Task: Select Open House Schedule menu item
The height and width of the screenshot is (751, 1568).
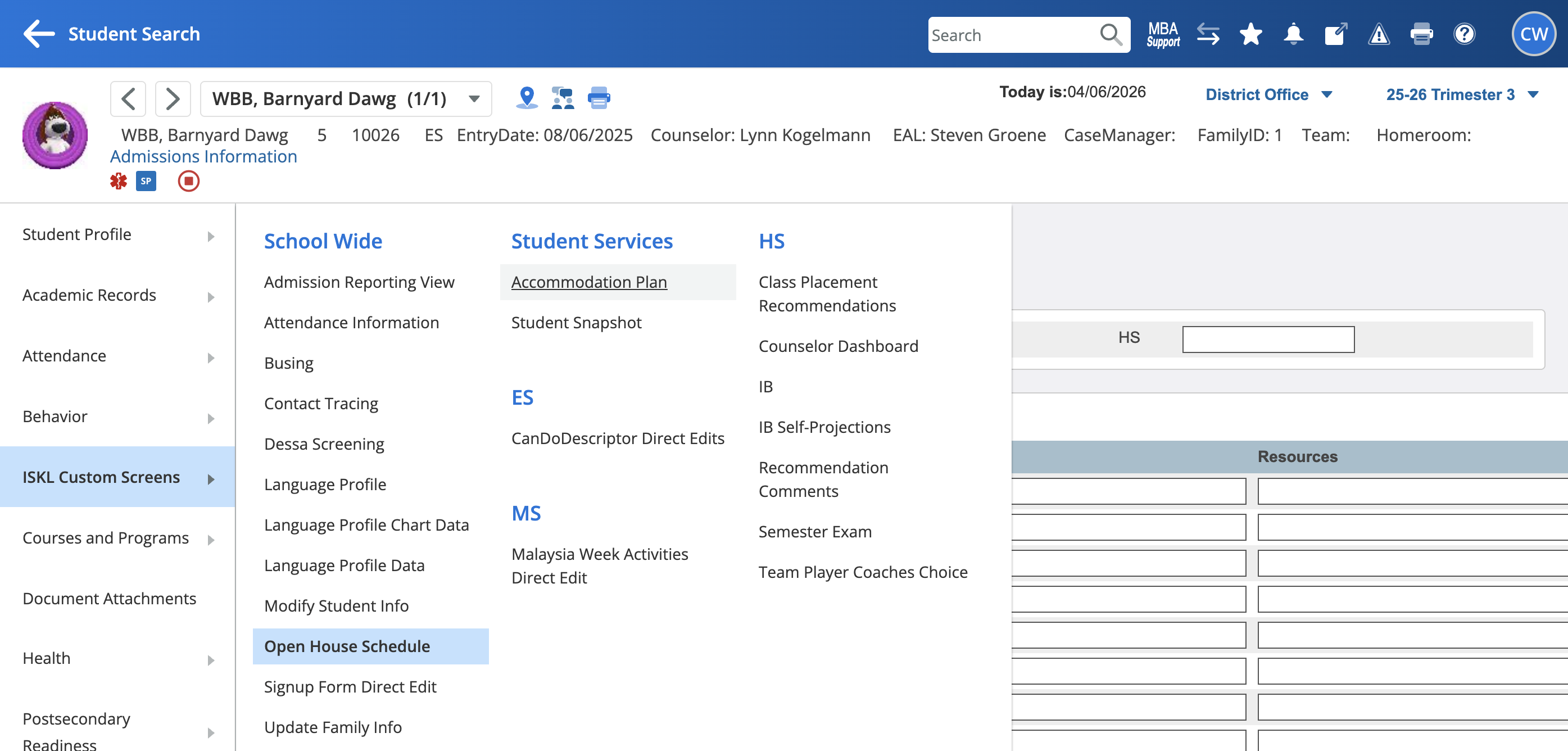Action: [347, 646]
